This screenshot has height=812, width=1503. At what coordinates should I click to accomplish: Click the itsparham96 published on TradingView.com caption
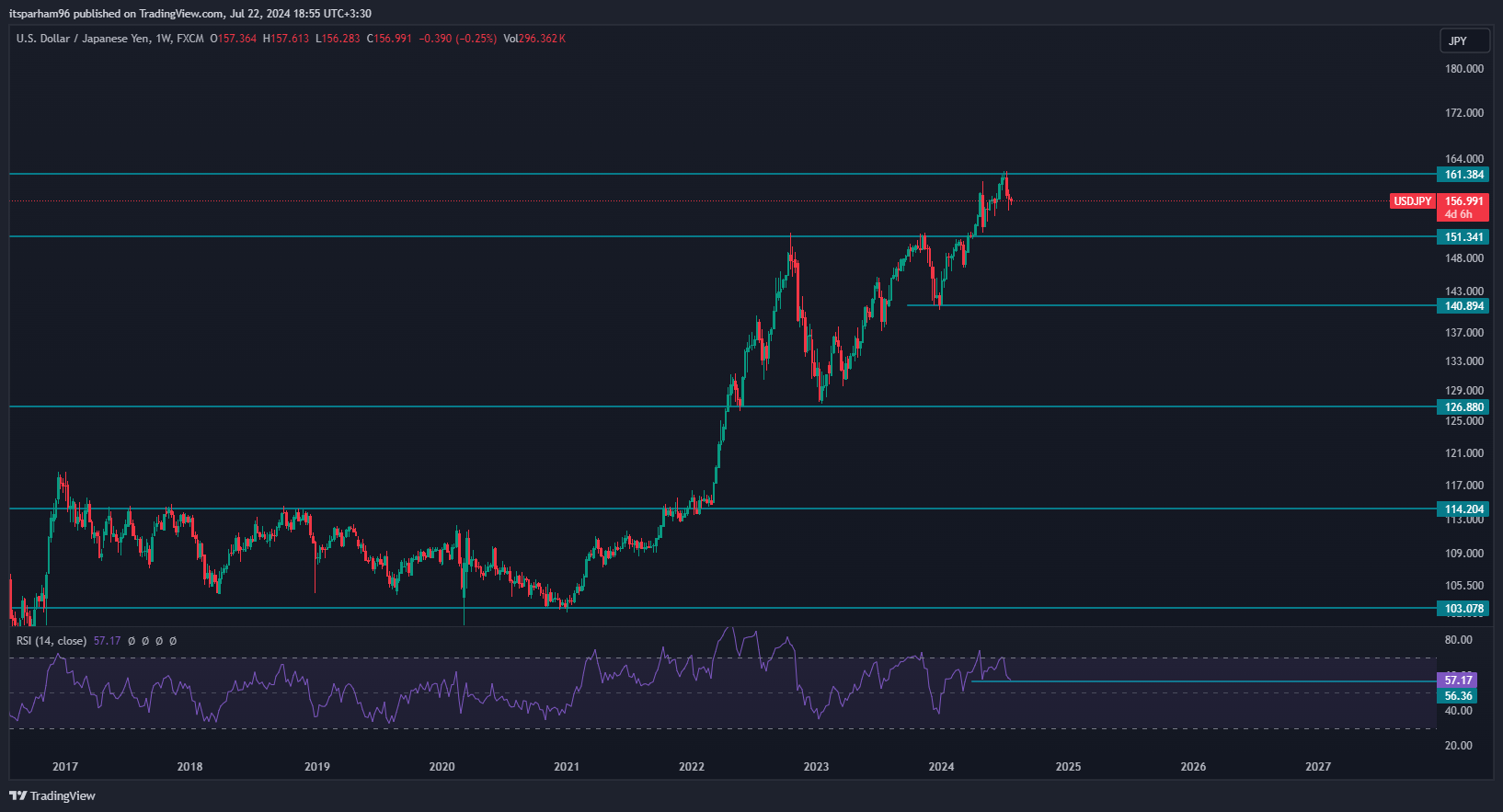pos(190,14)
